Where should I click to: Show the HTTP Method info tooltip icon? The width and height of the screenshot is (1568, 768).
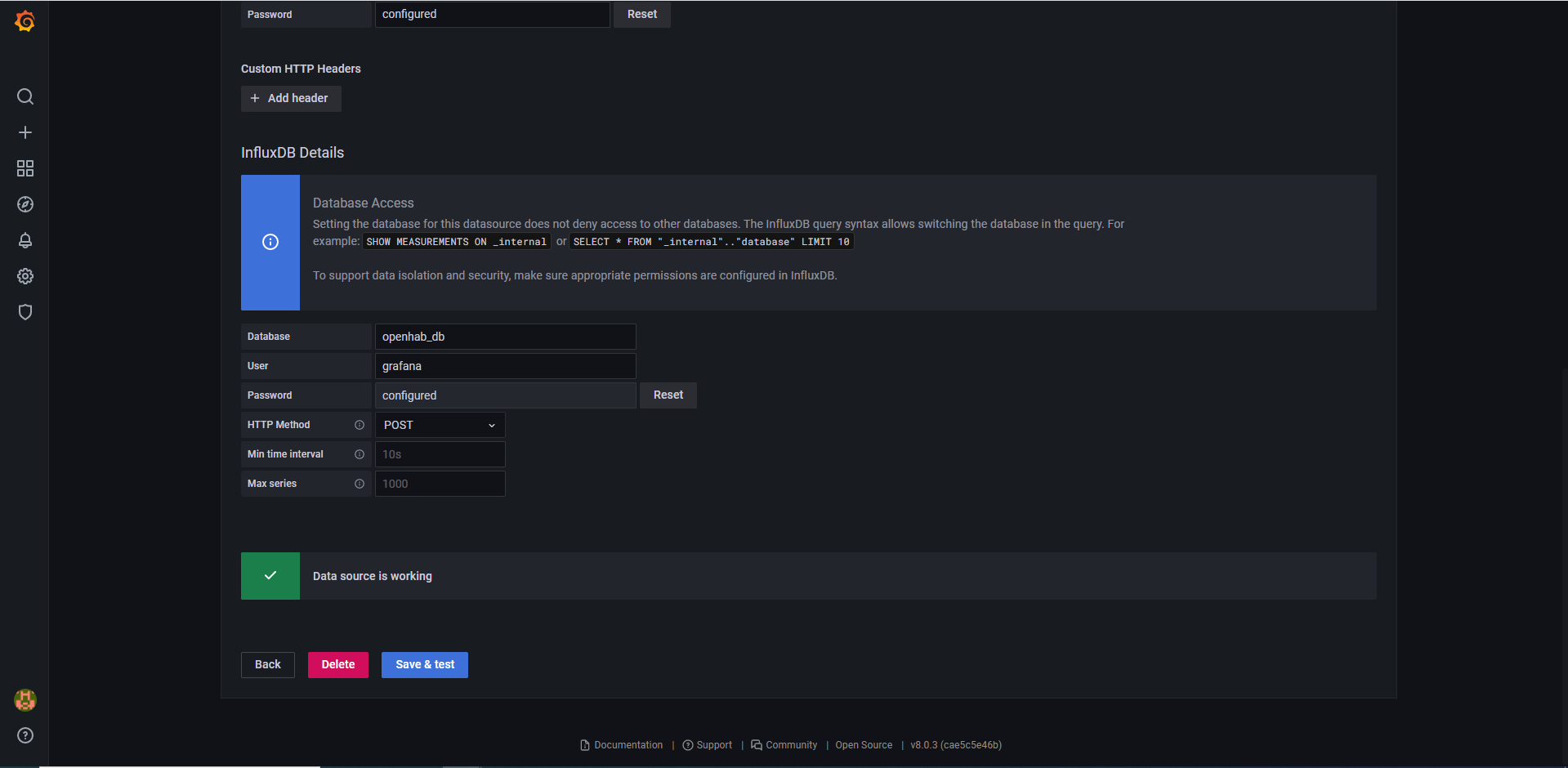click(x=360, y=425)
